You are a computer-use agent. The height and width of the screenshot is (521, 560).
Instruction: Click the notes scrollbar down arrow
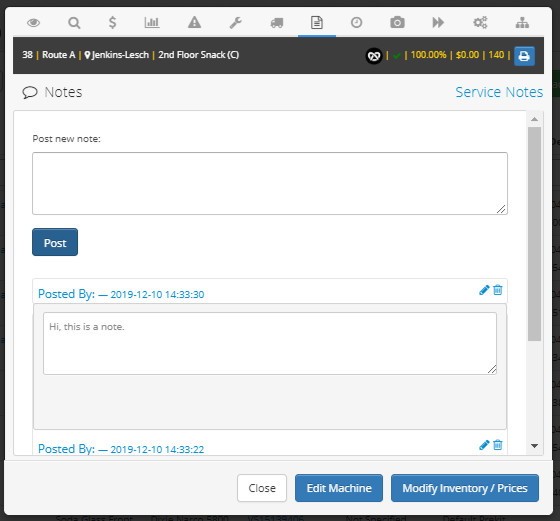tap(534, 446)
